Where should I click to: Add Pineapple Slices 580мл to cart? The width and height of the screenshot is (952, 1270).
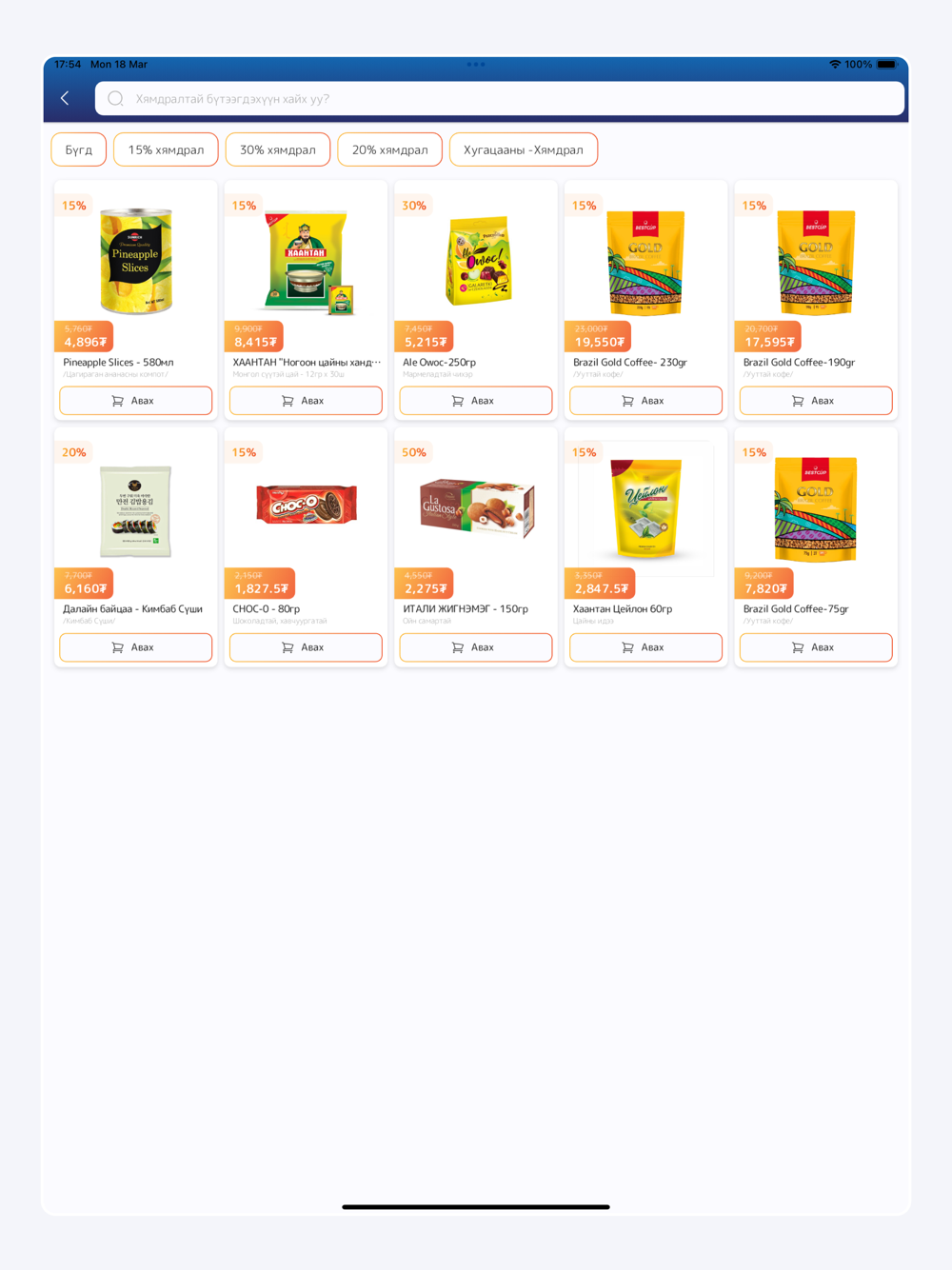(x=135, y=401)
